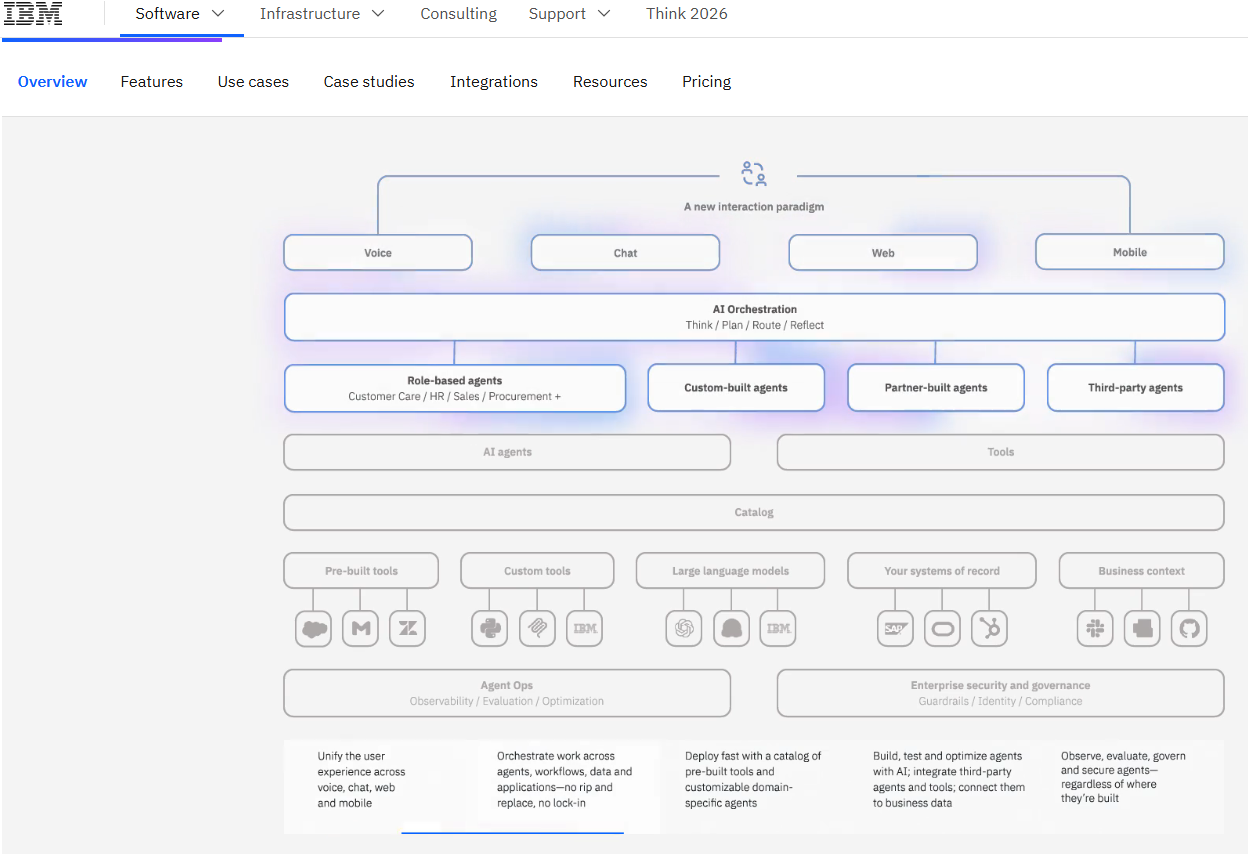
Task: Select the Salesforce icon under Pre-built tools
Action: [x=313, y=628]
